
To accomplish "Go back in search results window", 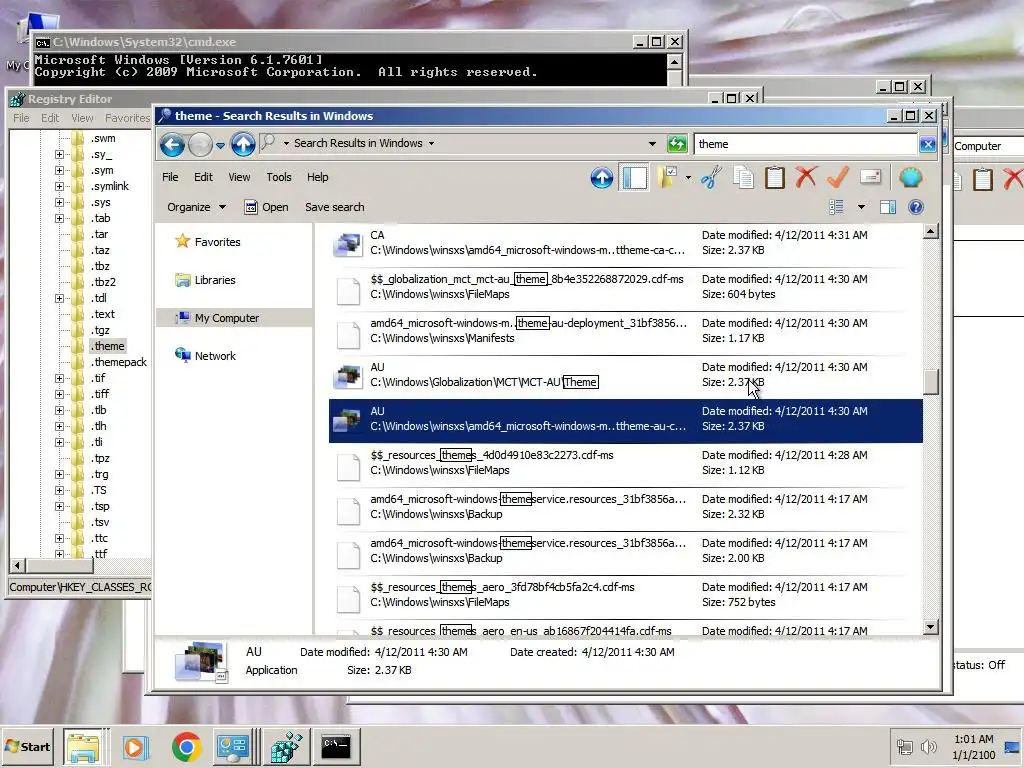I will 172,144.
